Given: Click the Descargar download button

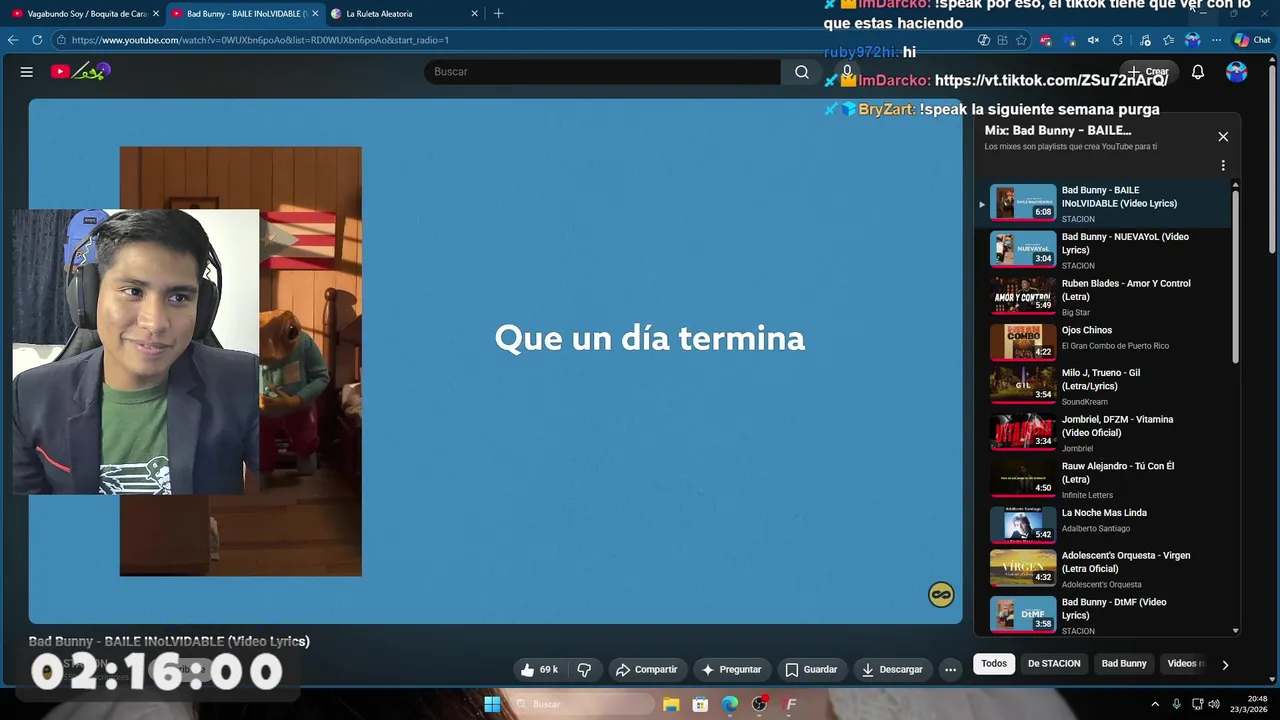Looking at the screenshot, I should click(x=892, y=670).
